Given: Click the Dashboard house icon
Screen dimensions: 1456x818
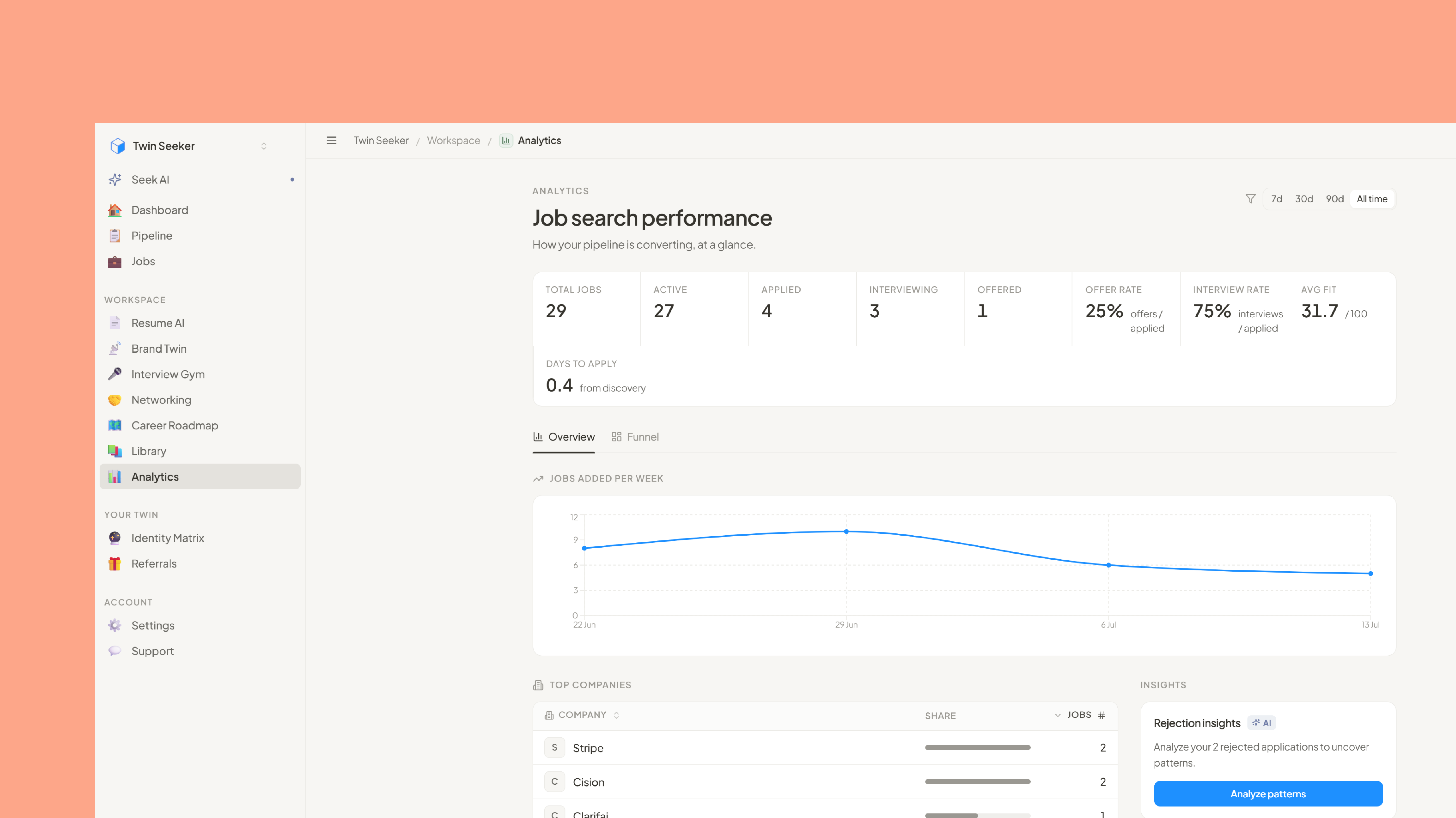Looking at the screenshot, I should [115, 210].
